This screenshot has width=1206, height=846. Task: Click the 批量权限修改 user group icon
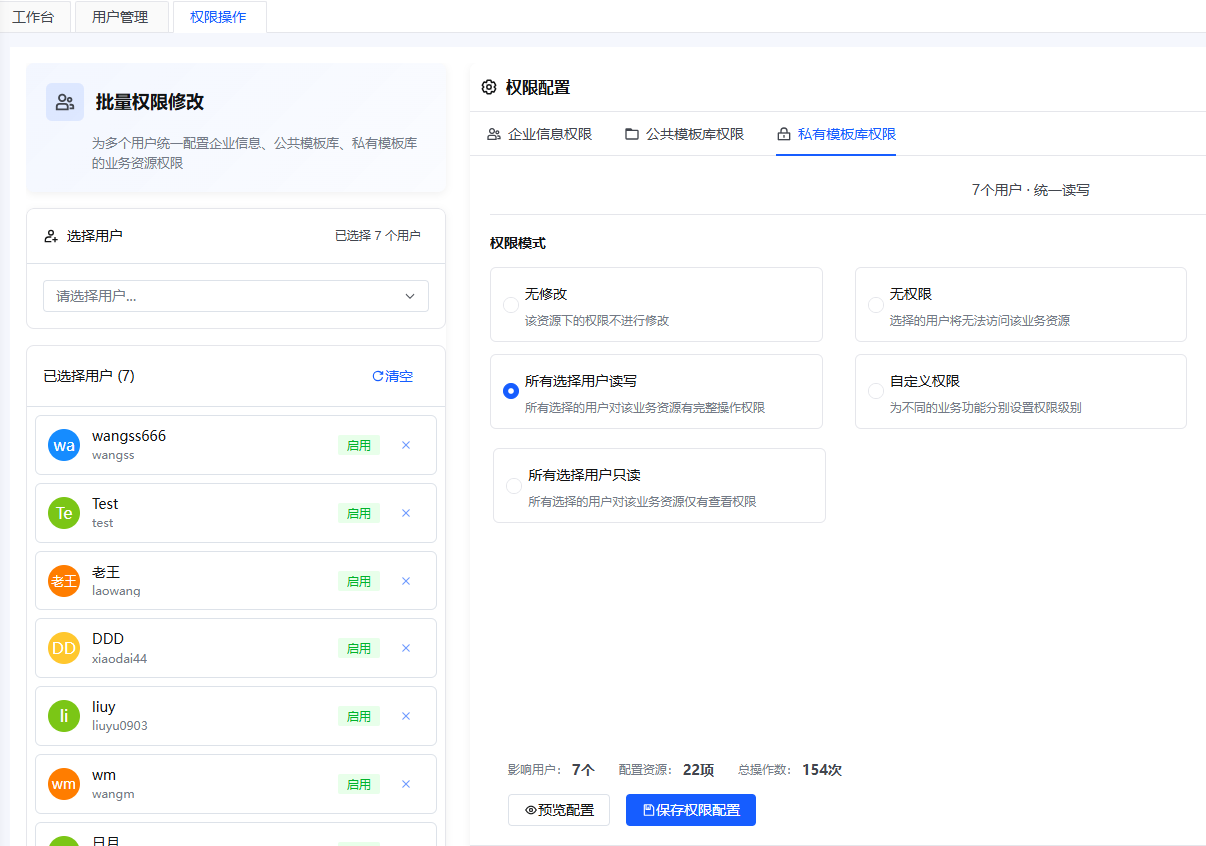(63, 102)
